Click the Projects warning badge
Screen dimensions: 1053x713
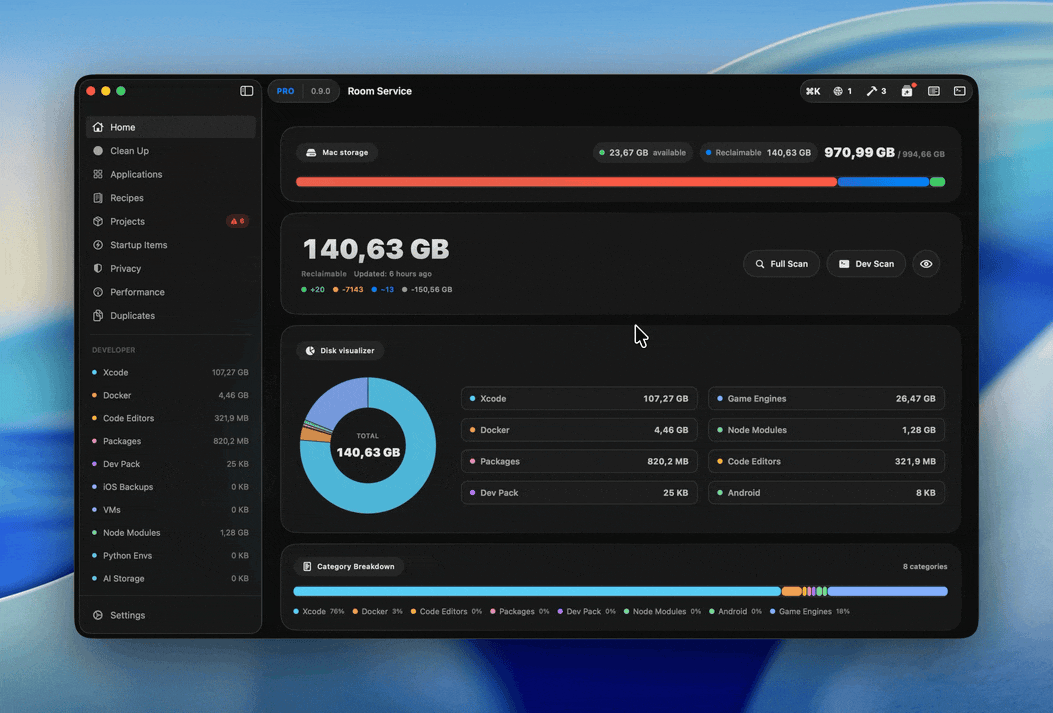[237, 221]
